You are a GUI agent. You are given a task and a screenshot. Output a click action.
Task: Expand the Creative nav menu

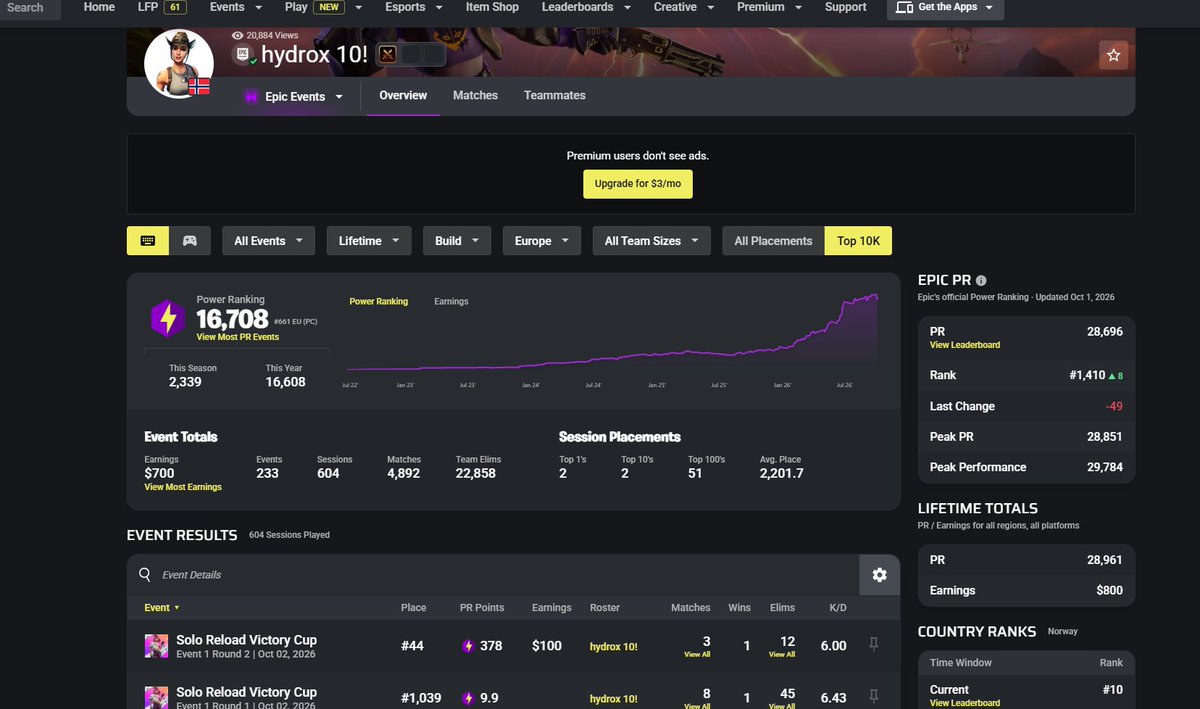pyautogui.click(x=683, y=7)
